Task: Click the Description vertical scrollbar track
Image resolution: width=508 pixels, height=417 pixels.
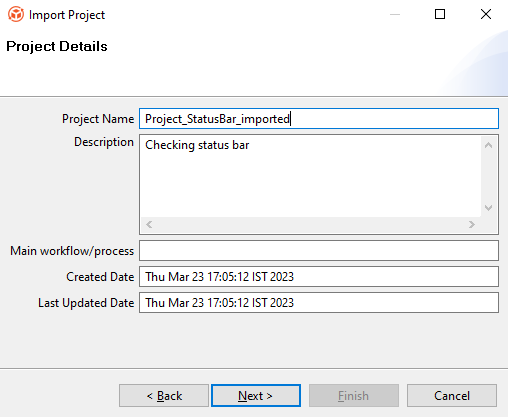Action: pyautogui.click(x=489, y=176)
